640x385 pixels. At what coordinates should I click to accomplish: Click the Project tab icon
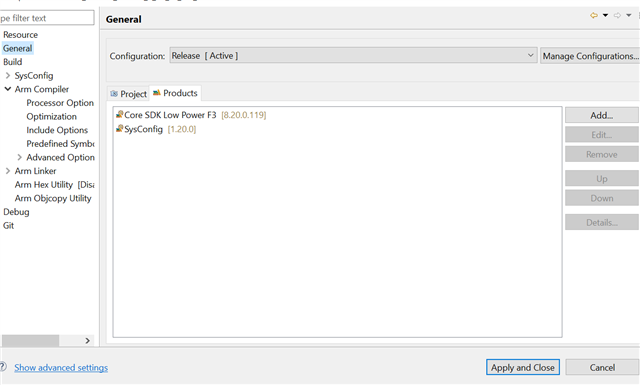point(114,94)
